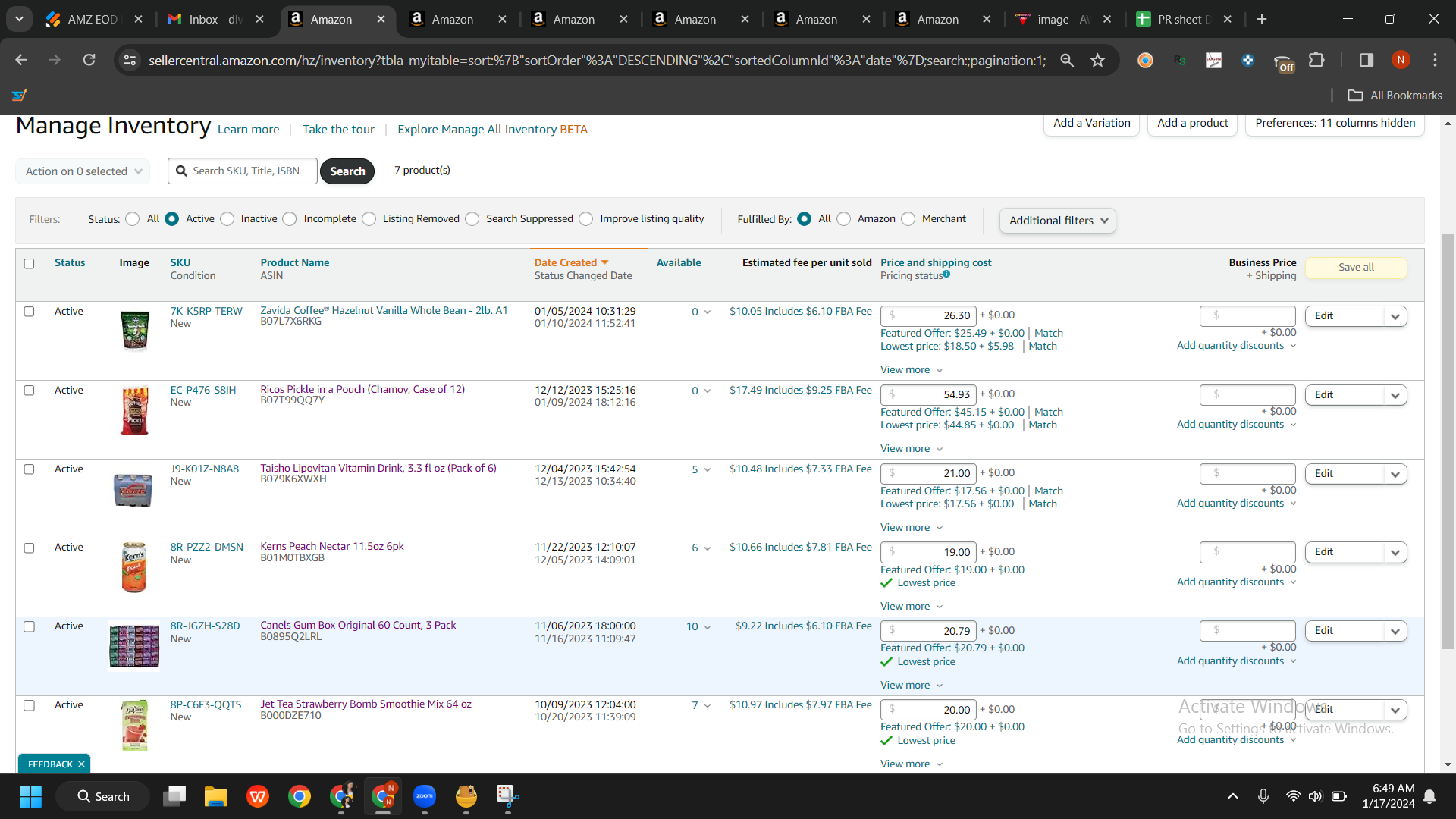Viewport: 1456px width, 819px height.
Task: Select Fulfilled By Merchant radio button
Action: pyautogui.click(x=908, y=219)
